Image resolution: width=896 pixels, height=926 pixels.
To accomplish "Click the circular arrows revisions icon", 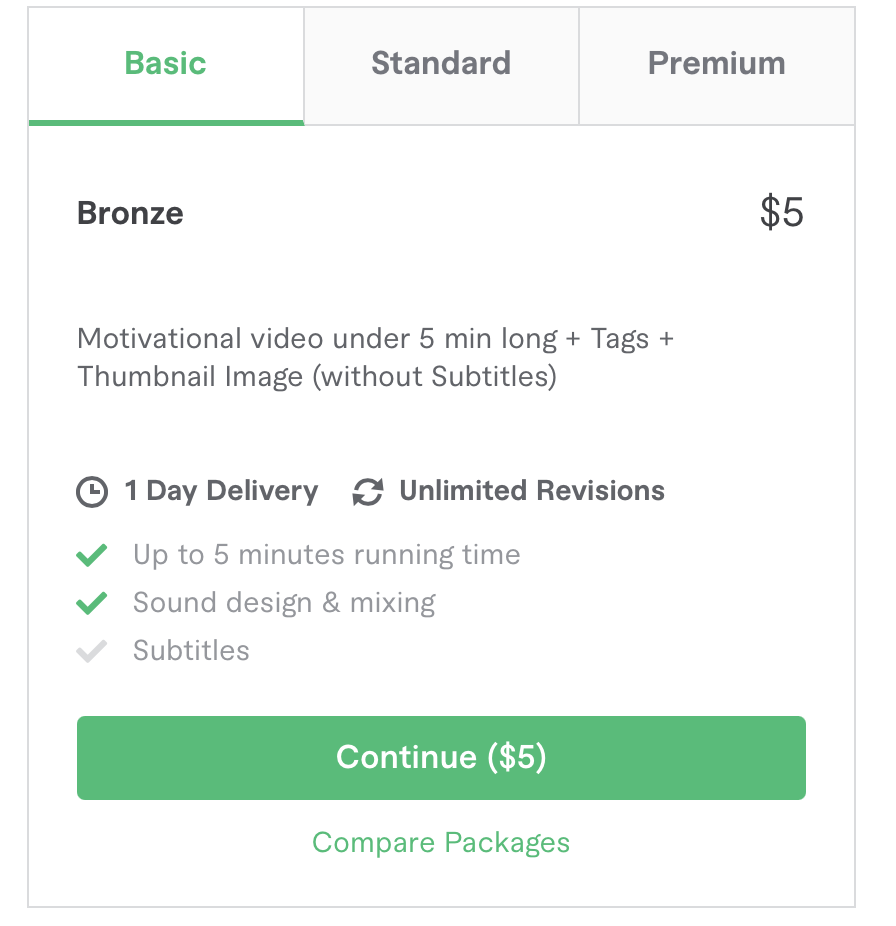I will point(367,491).
